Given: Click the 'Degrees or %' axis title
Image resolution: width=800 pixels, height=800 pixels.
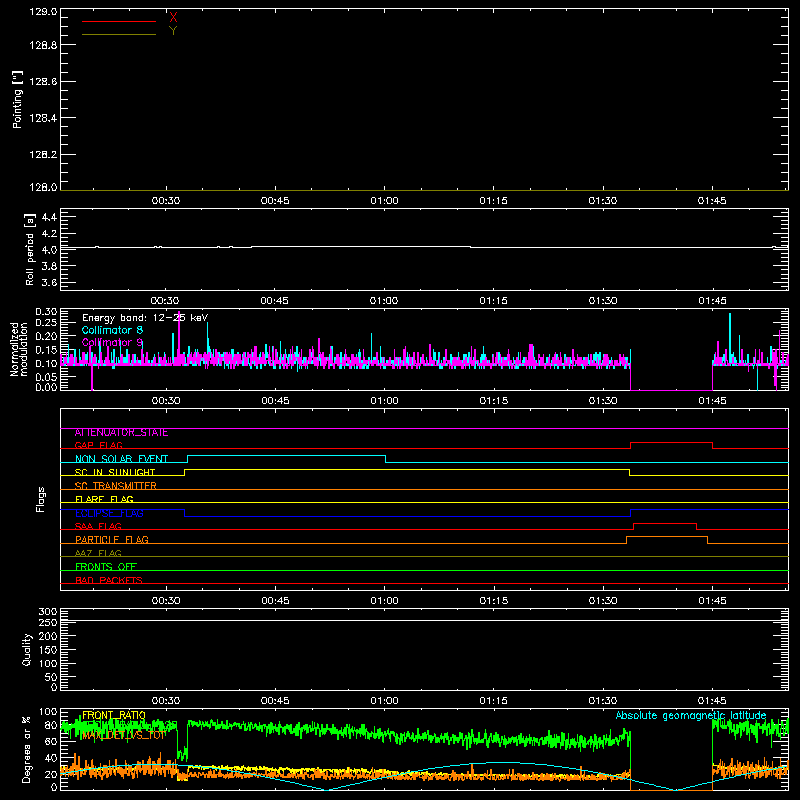Looking at the screenshot, I should (26, 749).
